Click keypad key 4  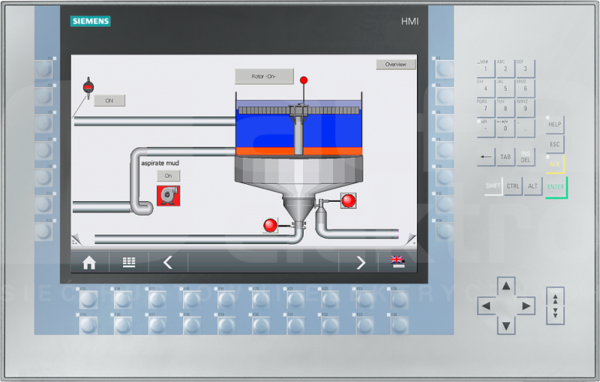pyautogui.click(x=486, y=88)
